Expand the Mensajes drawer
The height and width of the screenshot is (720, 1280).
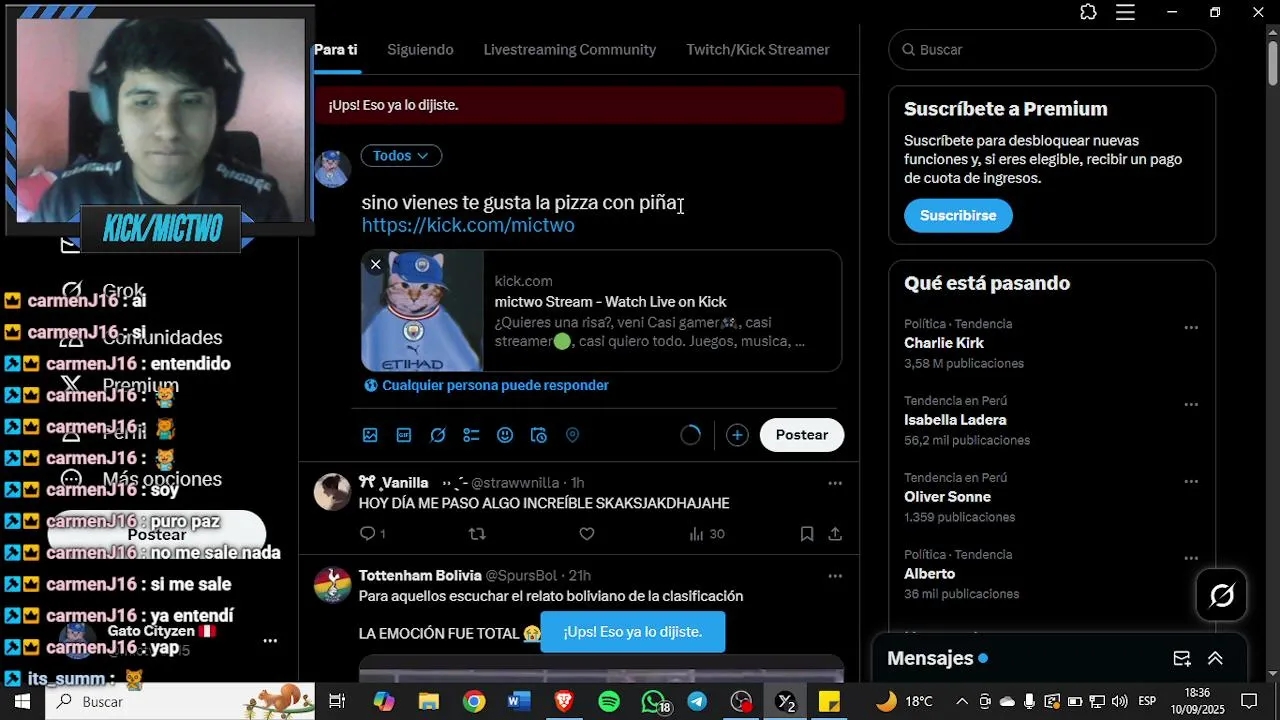1215,658
